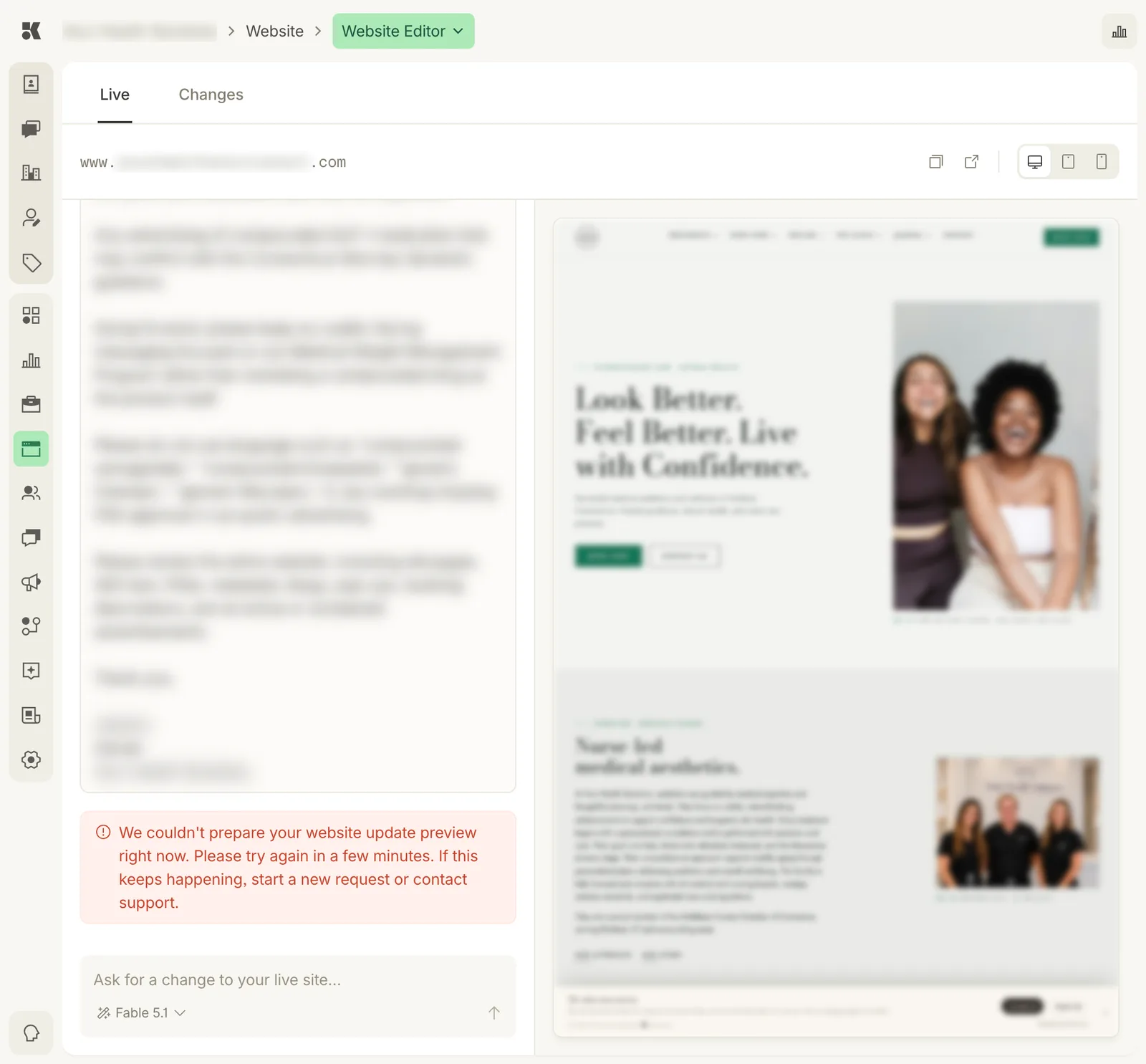The width and height of the screenshot is (1146, 1064).
Task: Open the chat bubbles icon in sidebar
Action: [31, 129]
